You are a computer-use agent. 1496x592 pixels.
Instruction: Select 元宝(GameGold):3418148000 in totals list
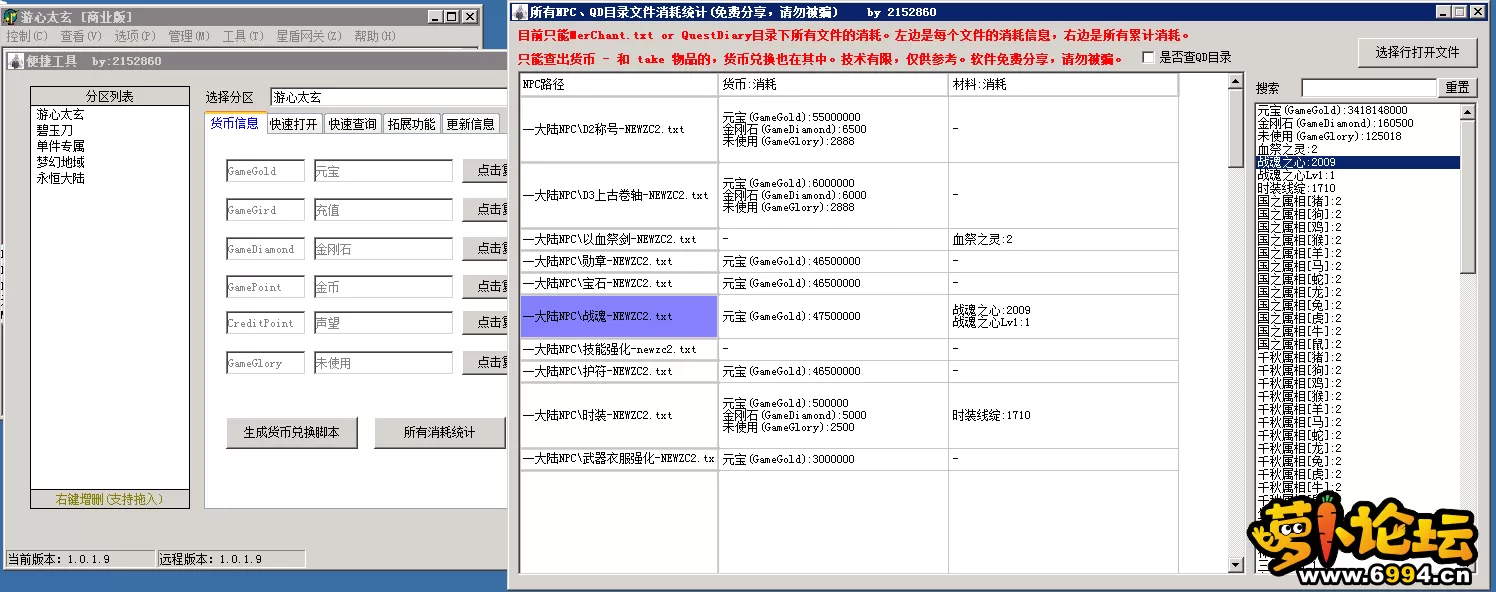(1357, 110)
